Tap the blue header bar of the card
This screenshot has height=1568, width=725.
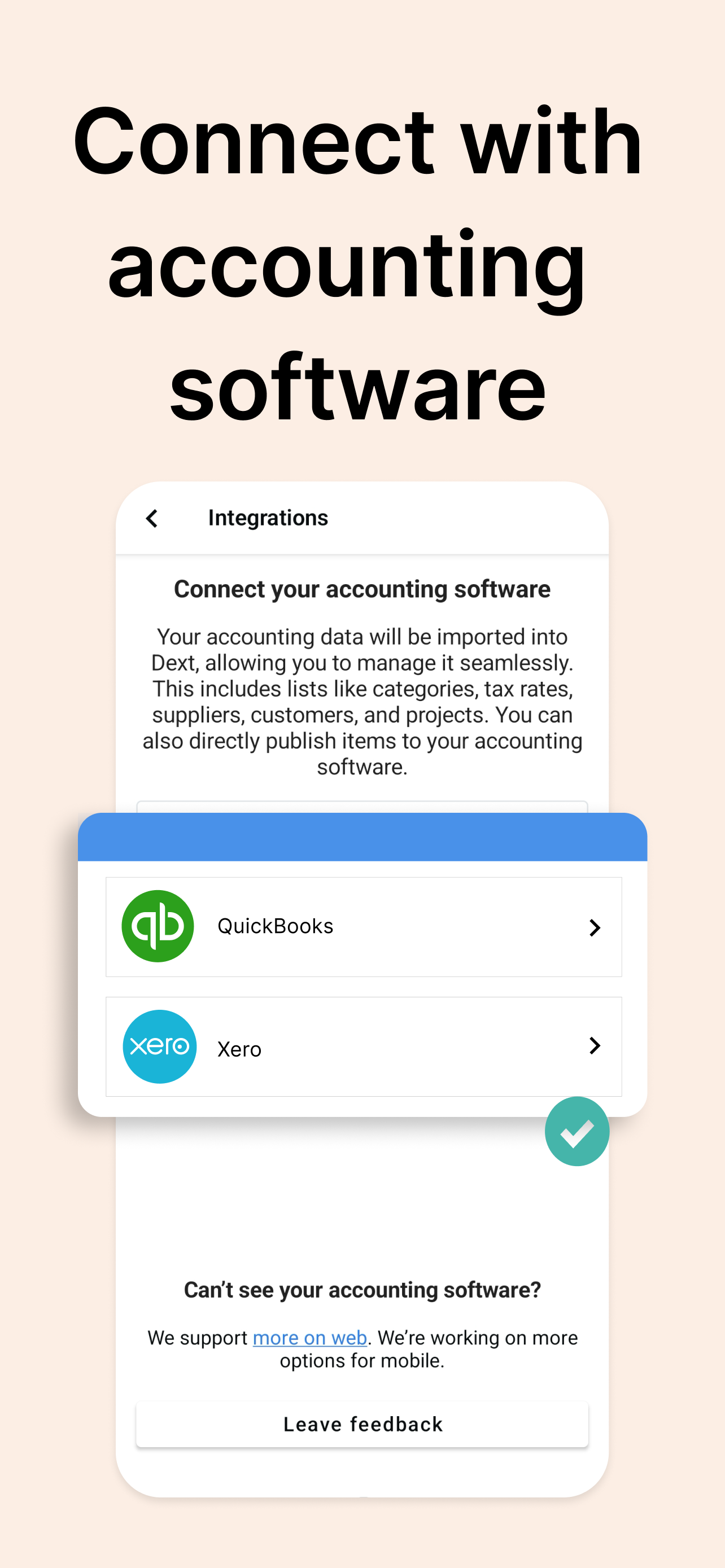tap(362, 837)
